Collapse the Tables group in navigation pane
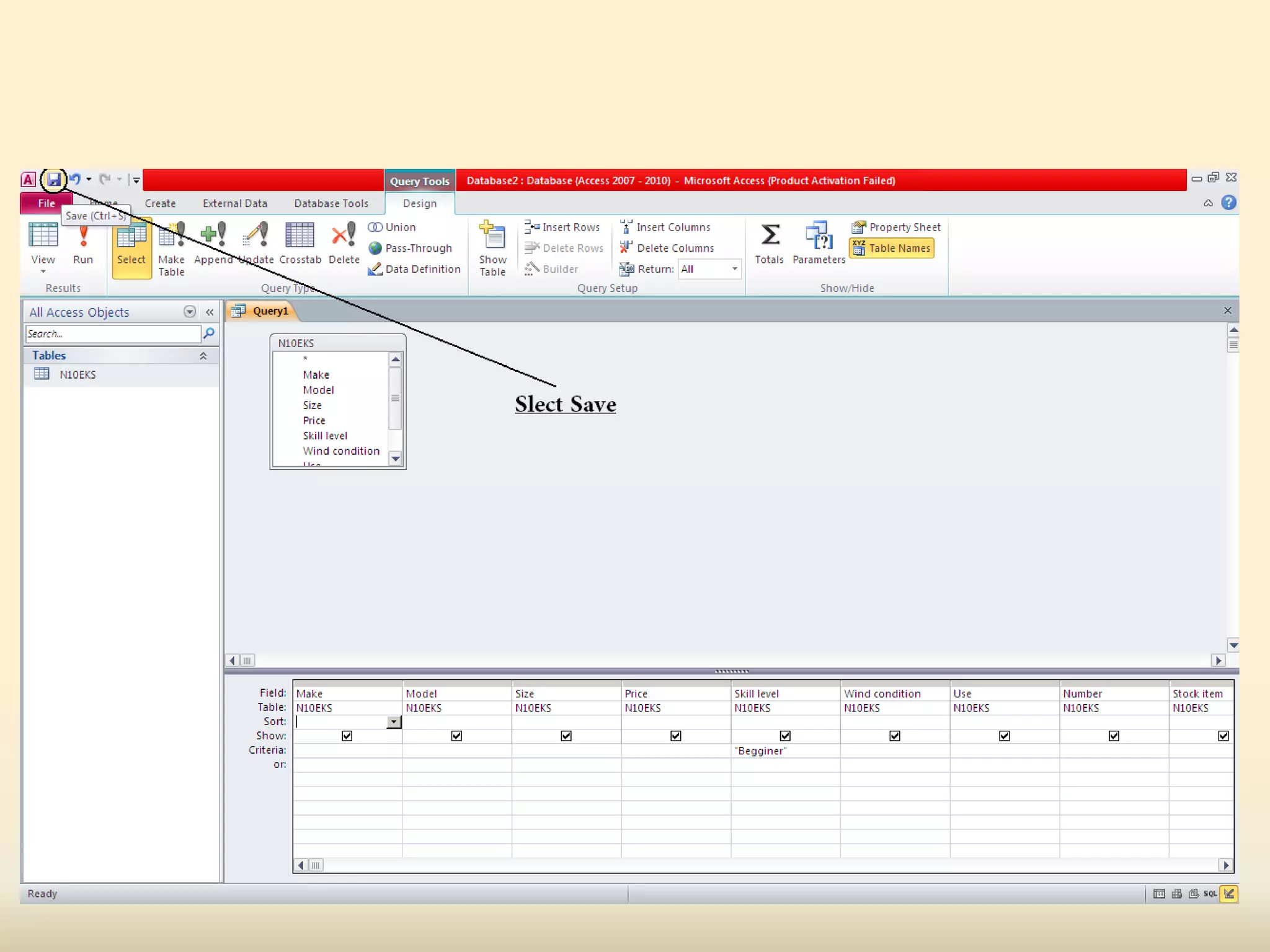 pyautogui.click(x=203, y=356)
